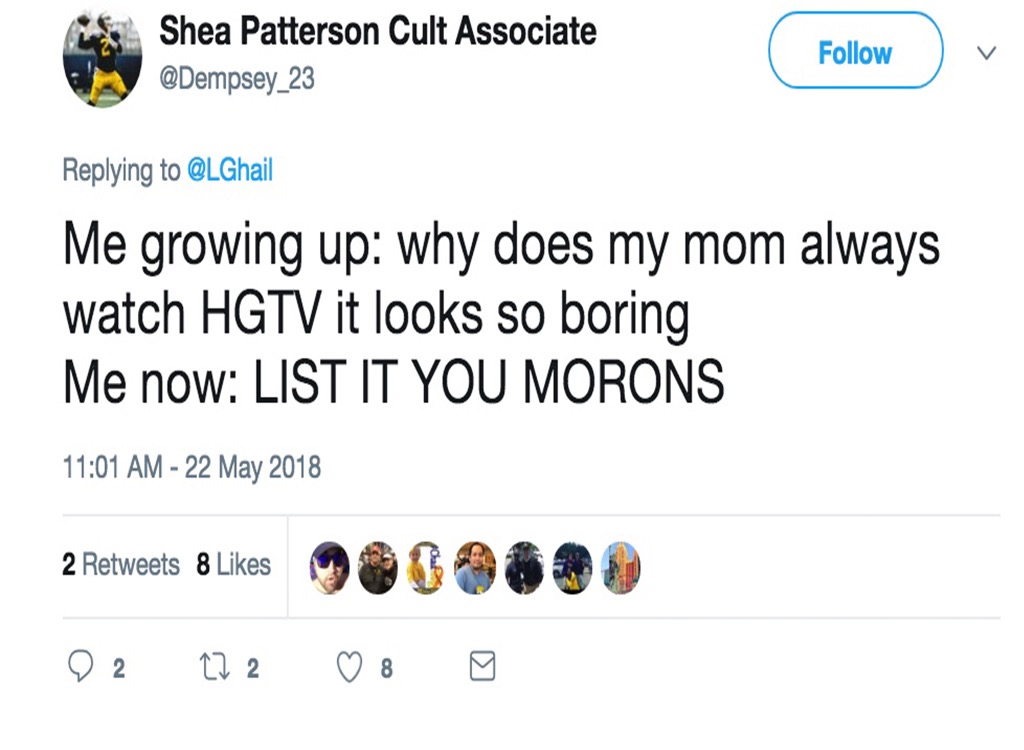Open liker avatar of two people in caps
Image resolution: width=1024 pixels, height=750 pixels.
click(378, 567)
